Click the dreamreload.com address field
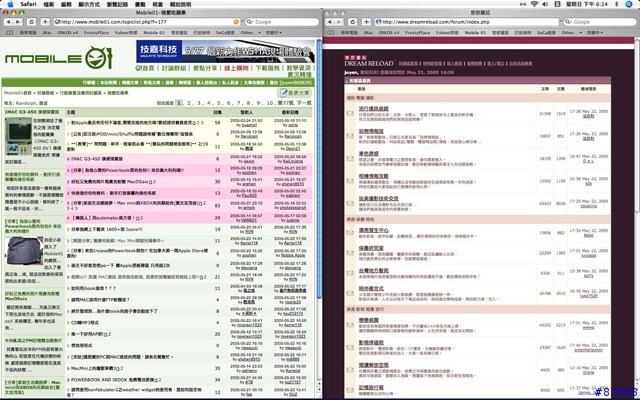Viewport: 640px width, 400px height. tap(467, 22)
